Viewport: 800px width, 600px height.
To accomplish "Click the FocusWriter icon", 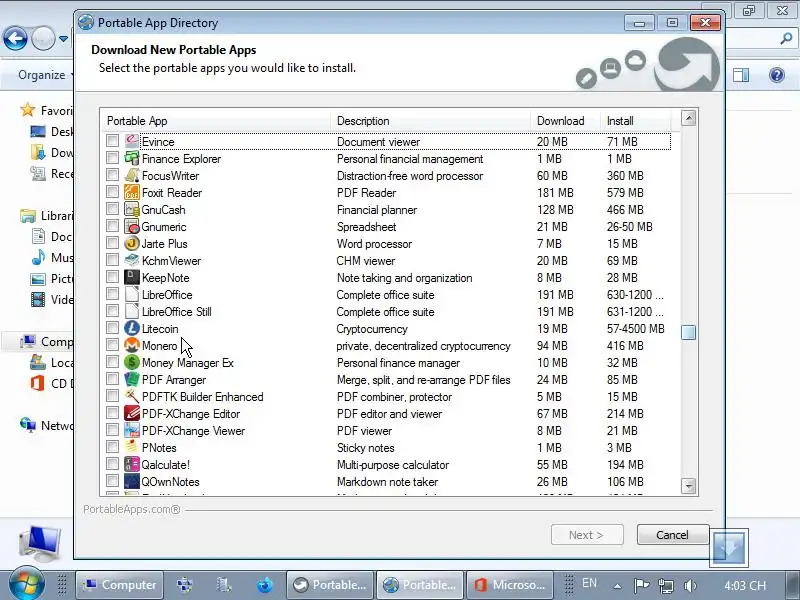I will coord(132,176).
